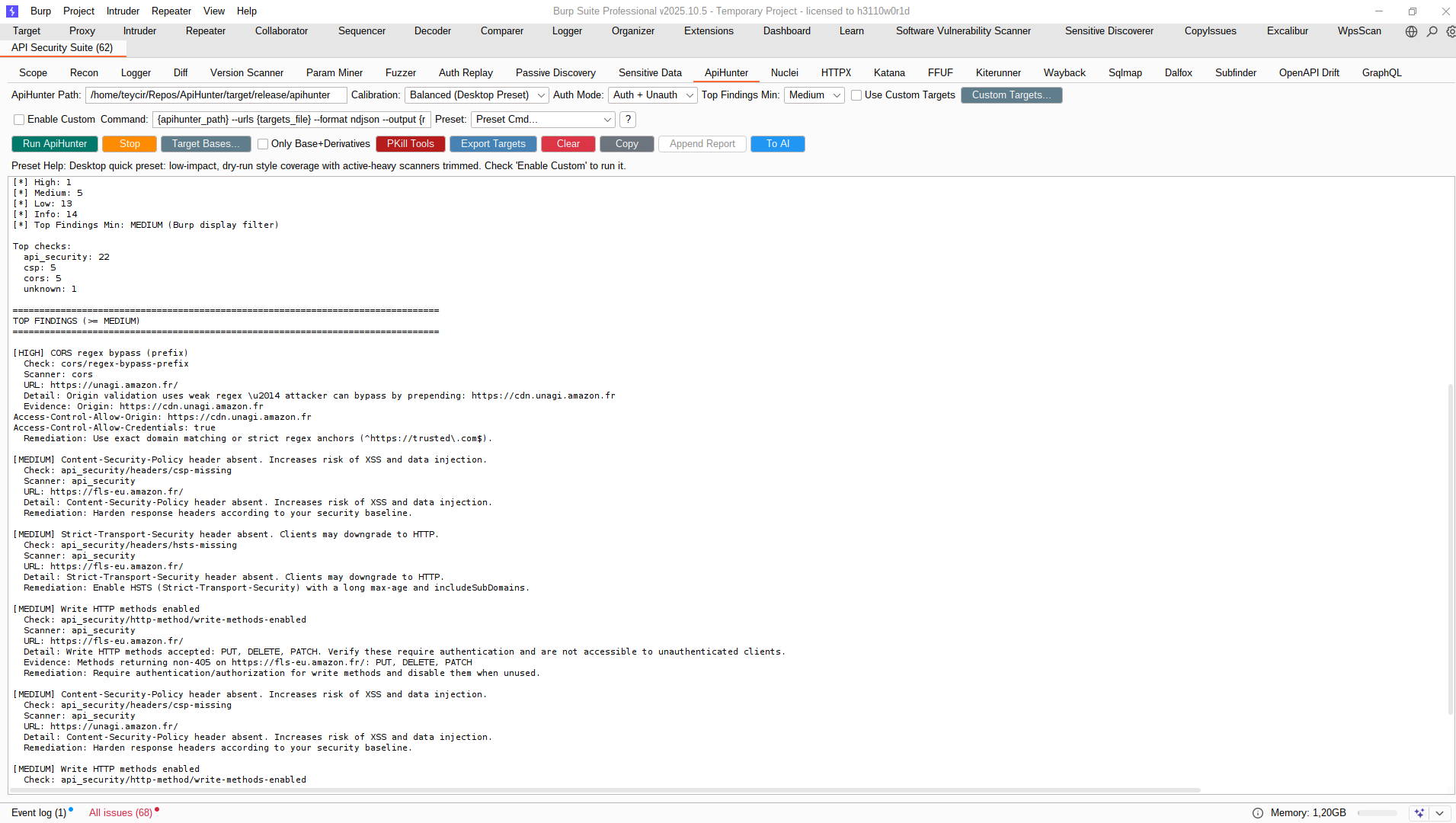Screen dimensions: 1456x823
Task: Open the Help menu
Action: (246, 11)
